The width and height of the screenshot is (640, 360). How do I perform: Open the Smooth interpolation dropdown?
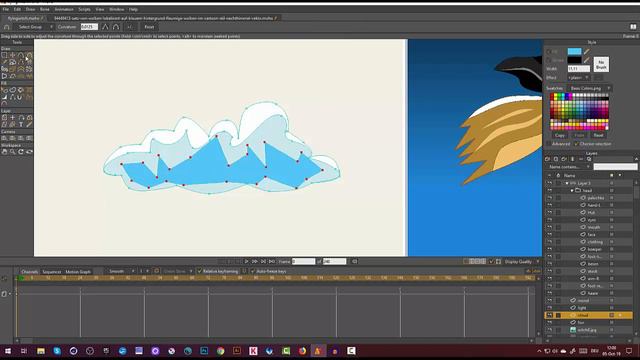click(119, 271)
